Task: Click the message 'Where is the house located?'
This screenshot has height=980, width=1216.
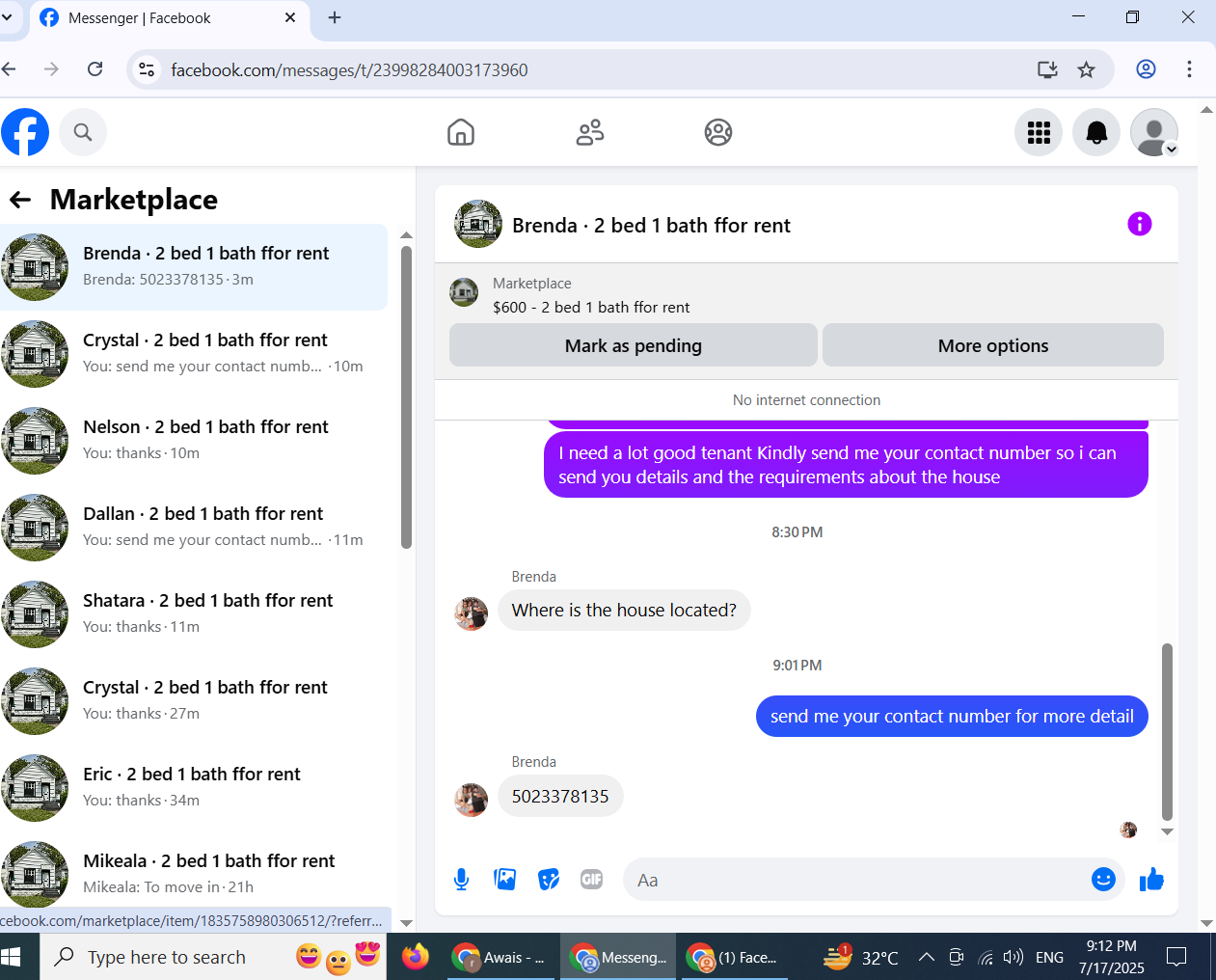Action: pos(624,611)
